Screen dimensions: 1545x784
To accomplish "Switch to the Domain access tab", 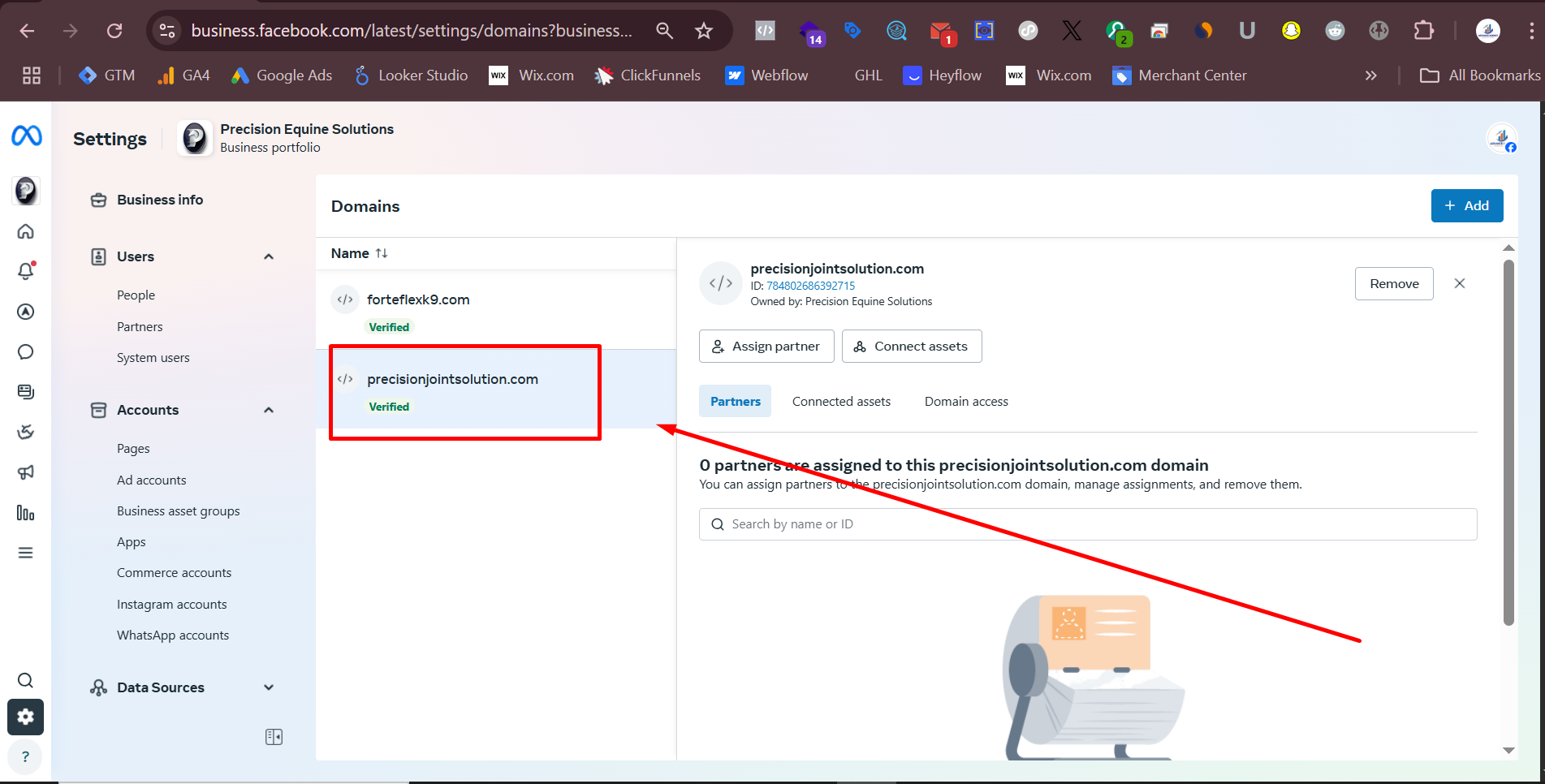I will pyautogui.click(x=966, y=402).
